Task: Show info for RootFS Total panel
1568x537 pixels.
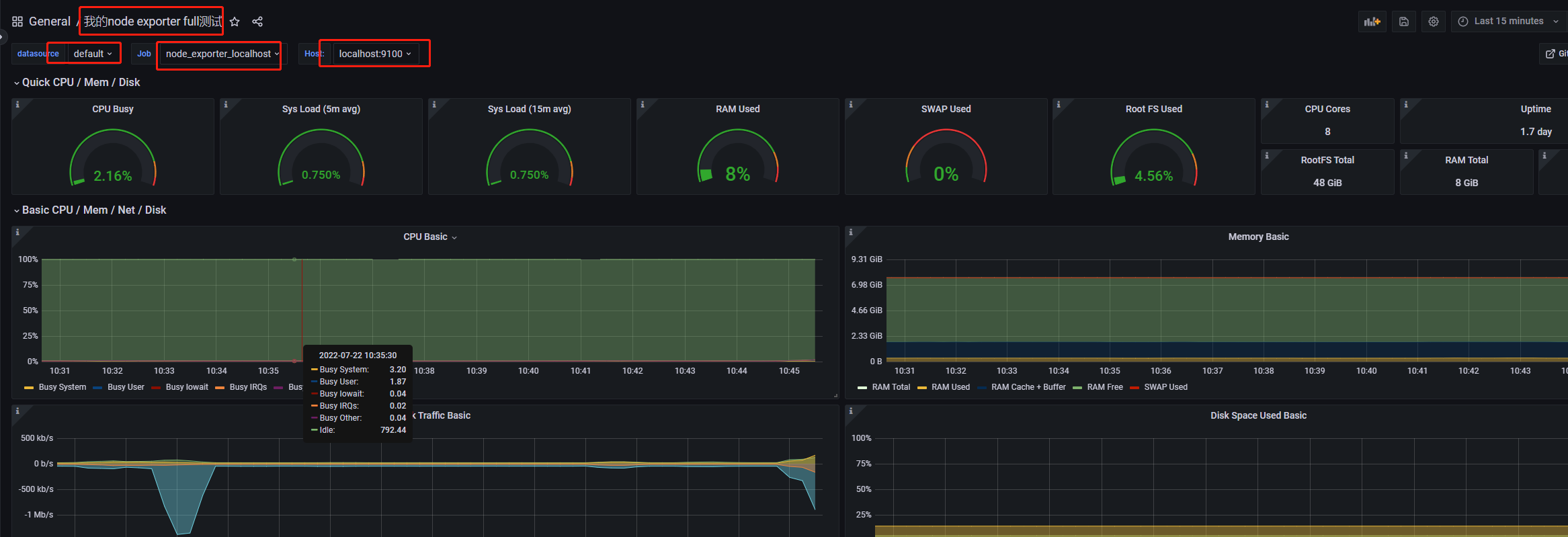Action: pos(1267,155)
